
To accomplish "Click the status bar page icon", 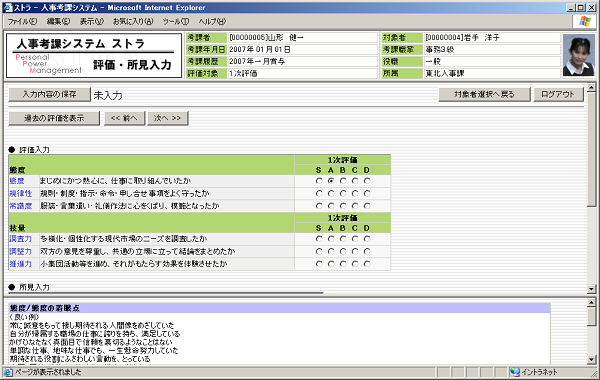I will [x=8, y=372].
